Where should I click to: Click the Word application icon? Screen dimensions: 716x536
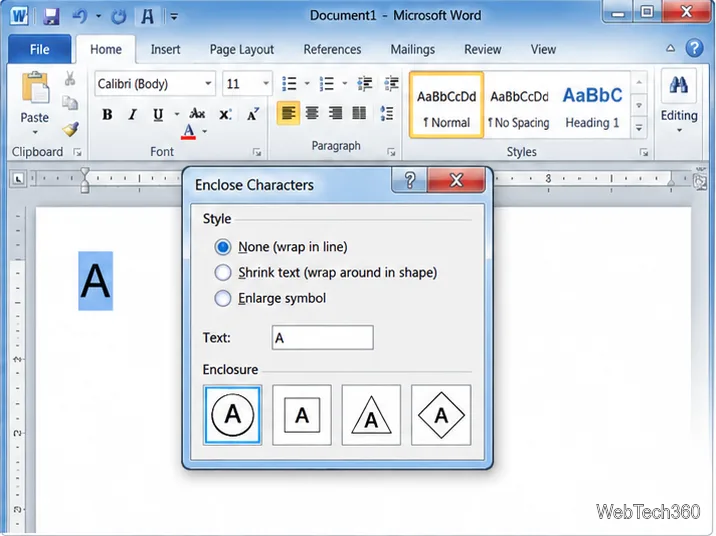coord(19,16)
